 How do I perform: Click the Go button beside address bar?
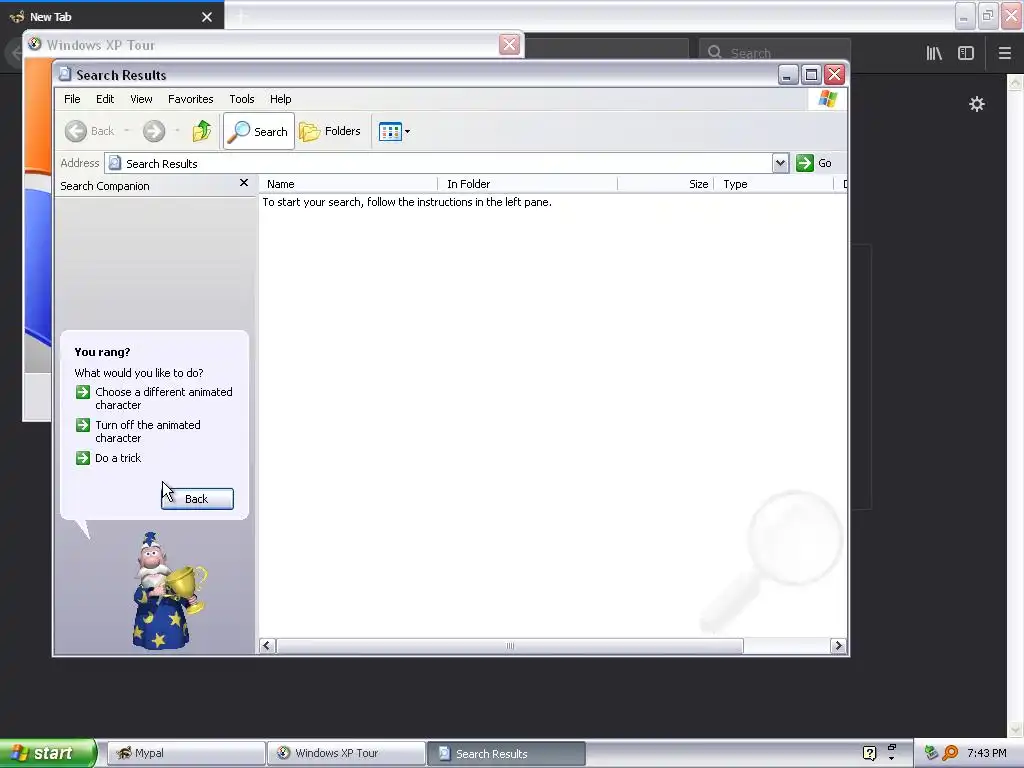(x=814, y=163)
